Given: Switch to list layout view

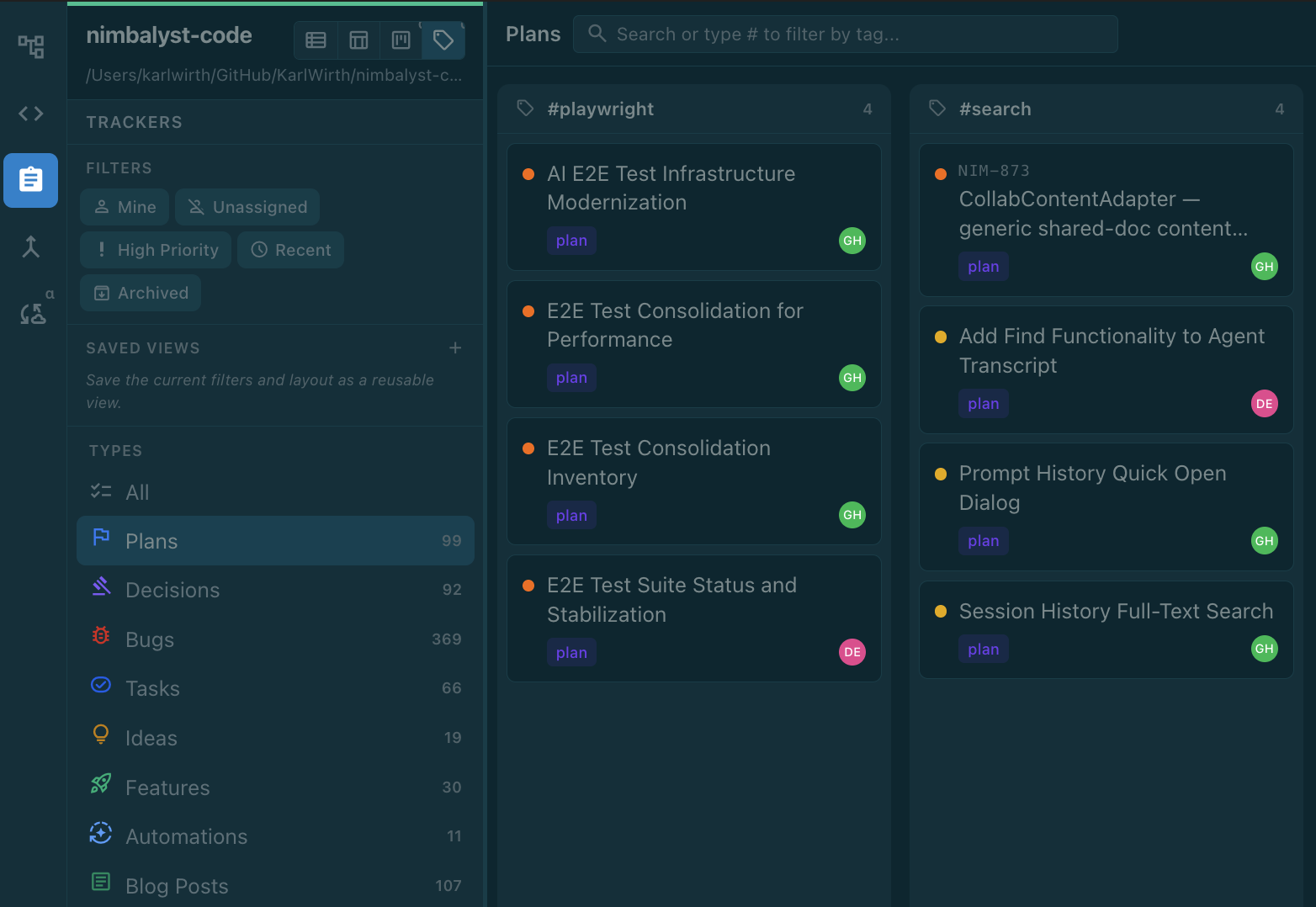Looking at the screenshot, I should [316, 40].
